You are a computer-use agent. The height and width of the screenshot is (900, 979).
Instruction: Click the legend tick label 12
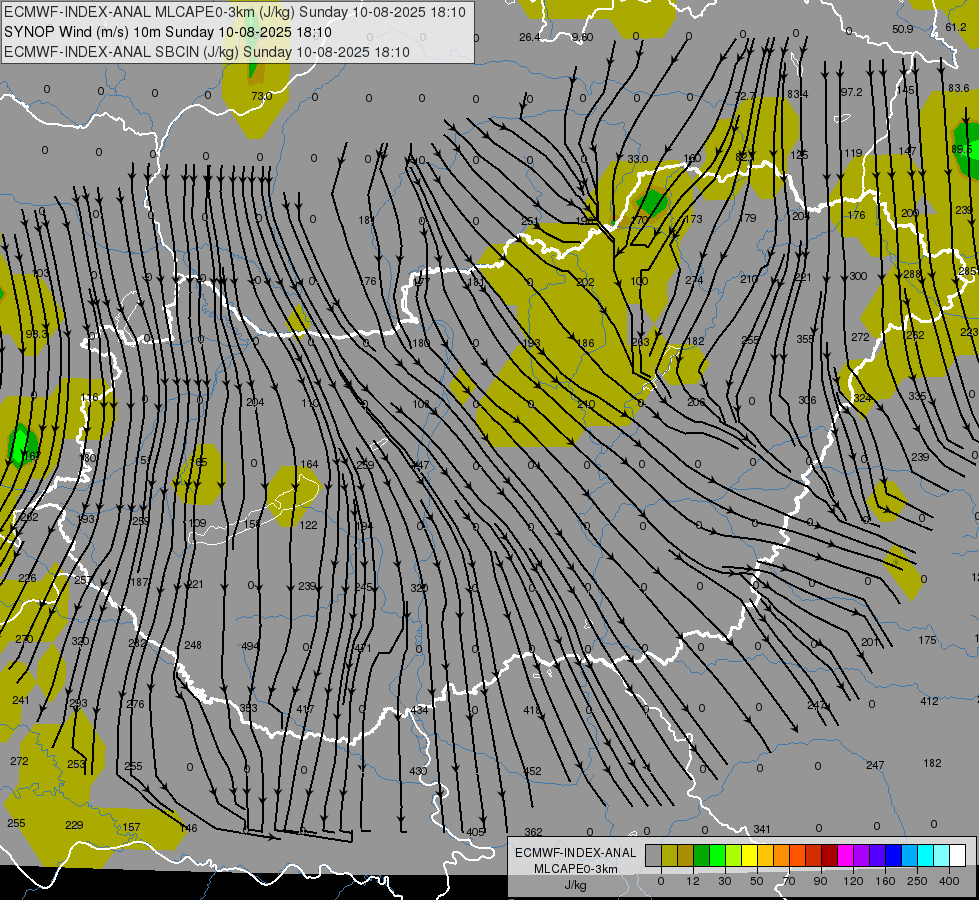click(x=693, y=881)
